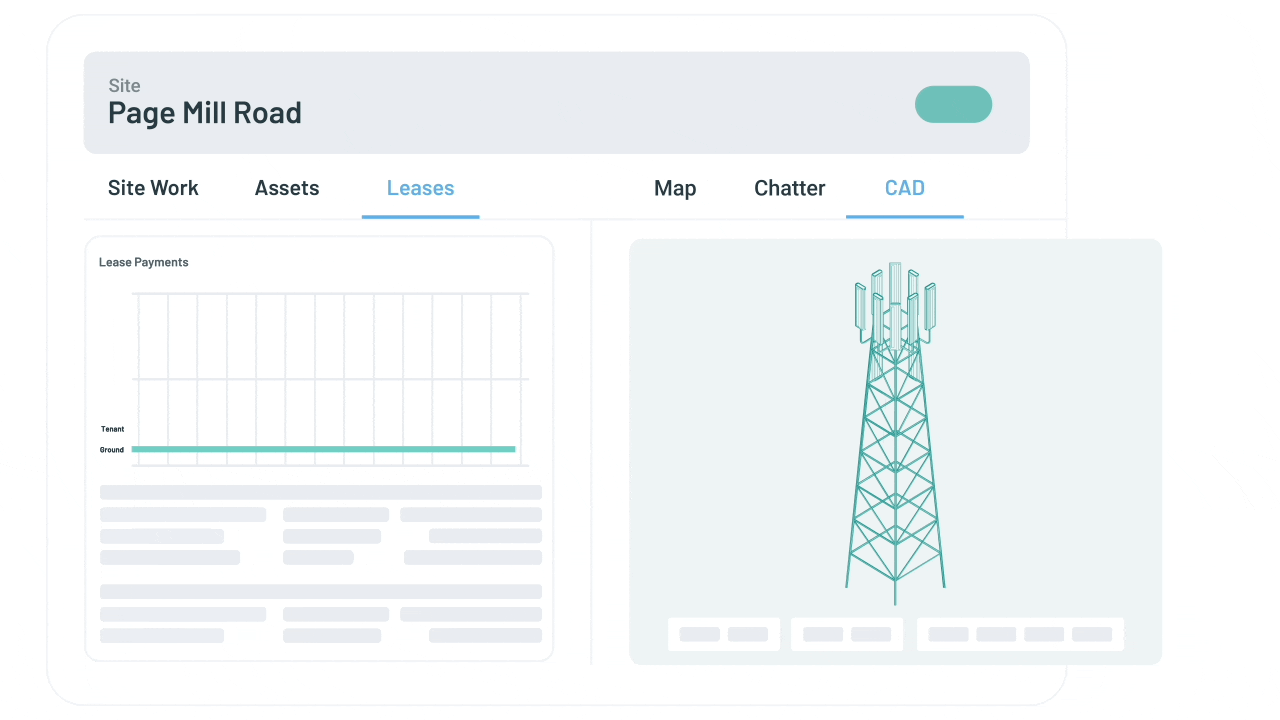This screenshot has width=1280, height=720.
Task: Click the third icon in the rightmost CAD control group
Action: (1043, 634)
